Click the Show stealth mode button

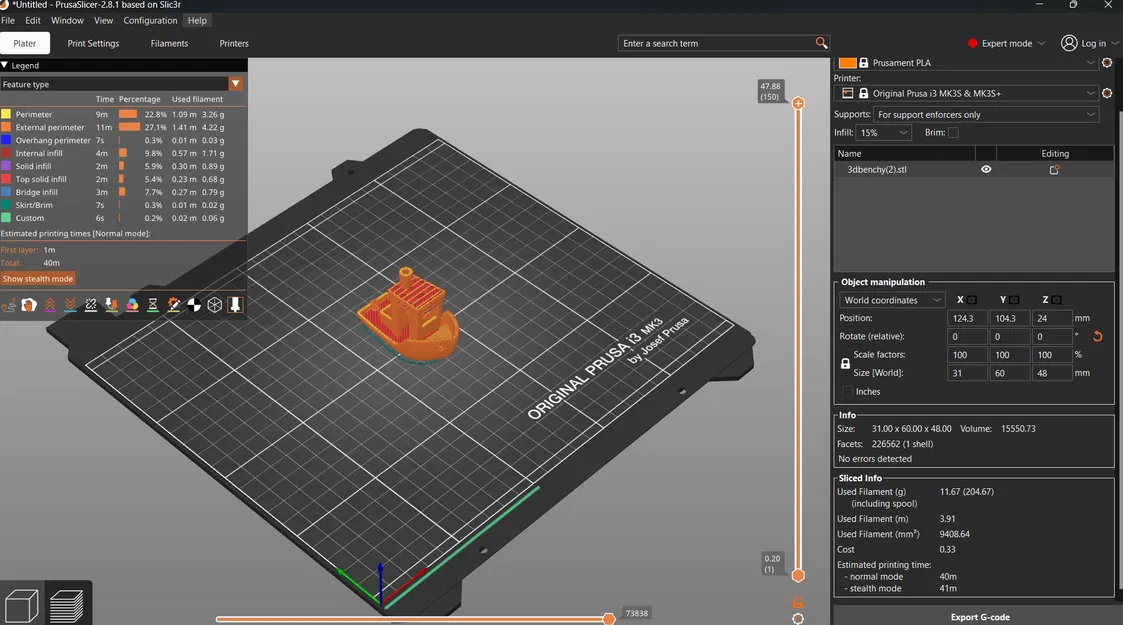click(x=38, y=278)
